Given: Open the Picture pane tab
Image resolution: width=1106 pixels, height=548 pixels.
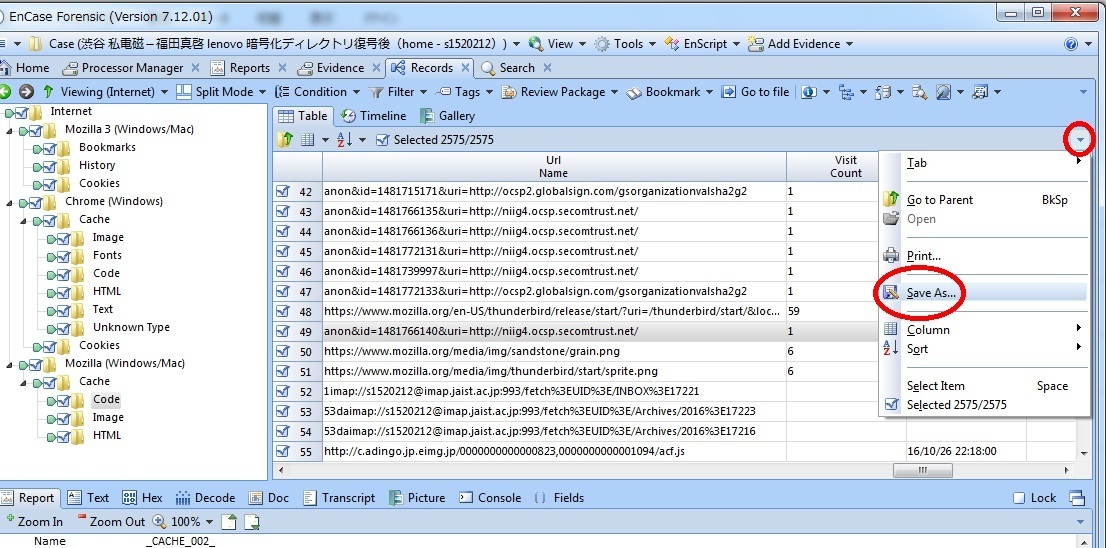Looking at the screenshot, I should pos(417,498).
